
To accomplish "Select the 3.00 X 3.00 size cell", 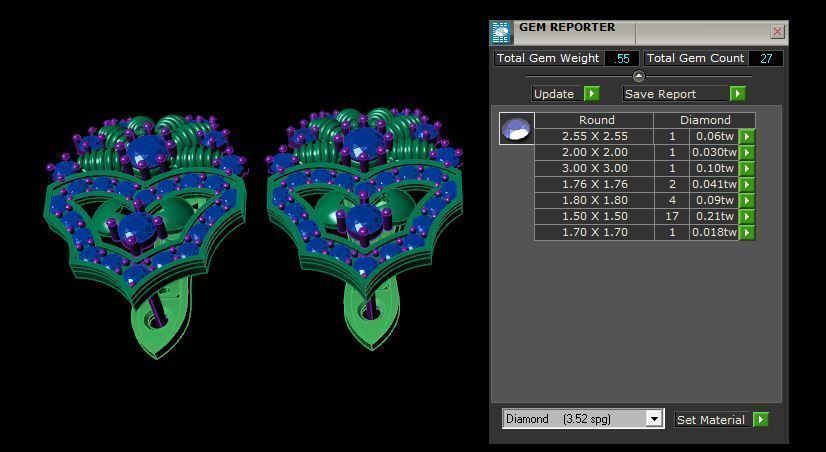I will (x=595, y=169).
